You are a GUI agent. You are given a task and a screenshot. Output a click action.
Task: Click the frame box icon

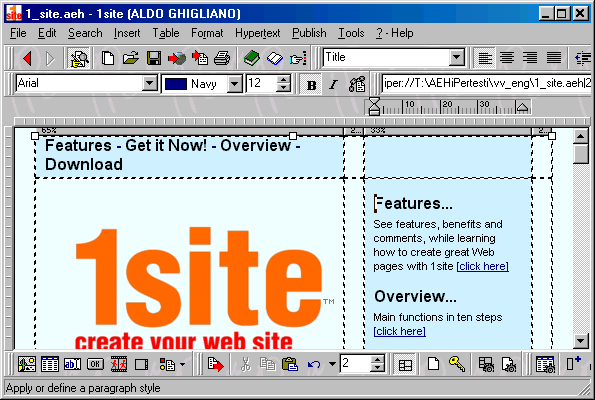click(142, 365)
